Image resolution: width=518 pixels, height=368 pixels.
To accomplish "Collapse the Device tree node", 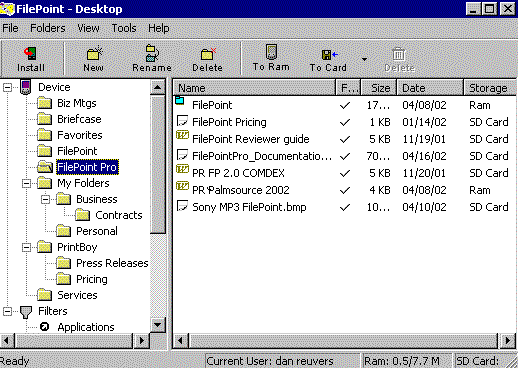I will coord(7,87).
